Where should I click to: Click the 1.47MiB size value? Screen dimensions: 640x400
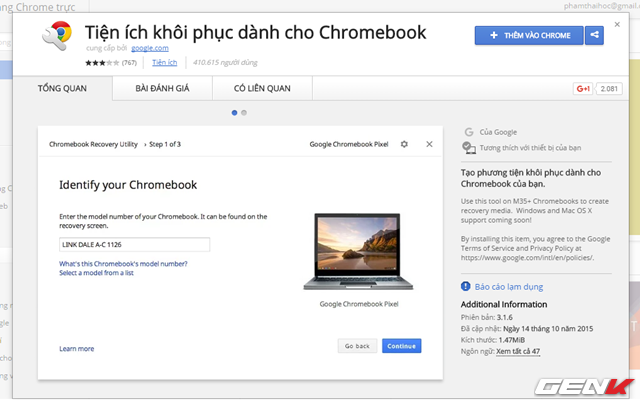click(511, 340)
